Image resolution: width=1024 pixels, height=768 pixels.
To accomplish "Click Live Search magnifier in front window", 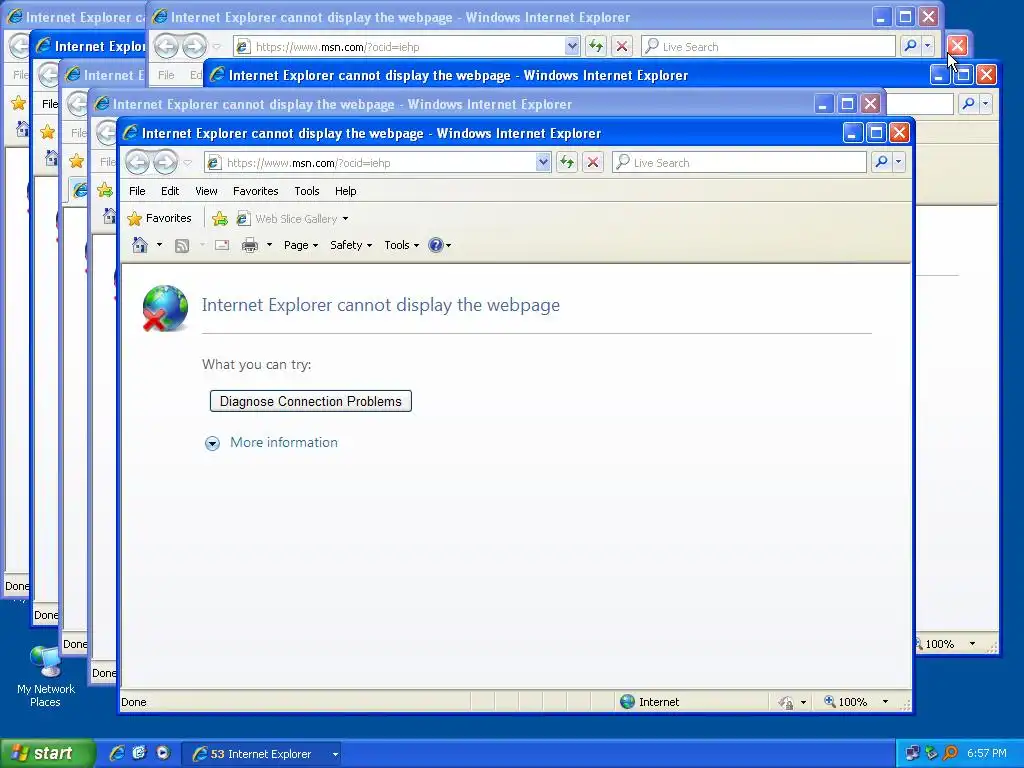I will pos(881,161).
